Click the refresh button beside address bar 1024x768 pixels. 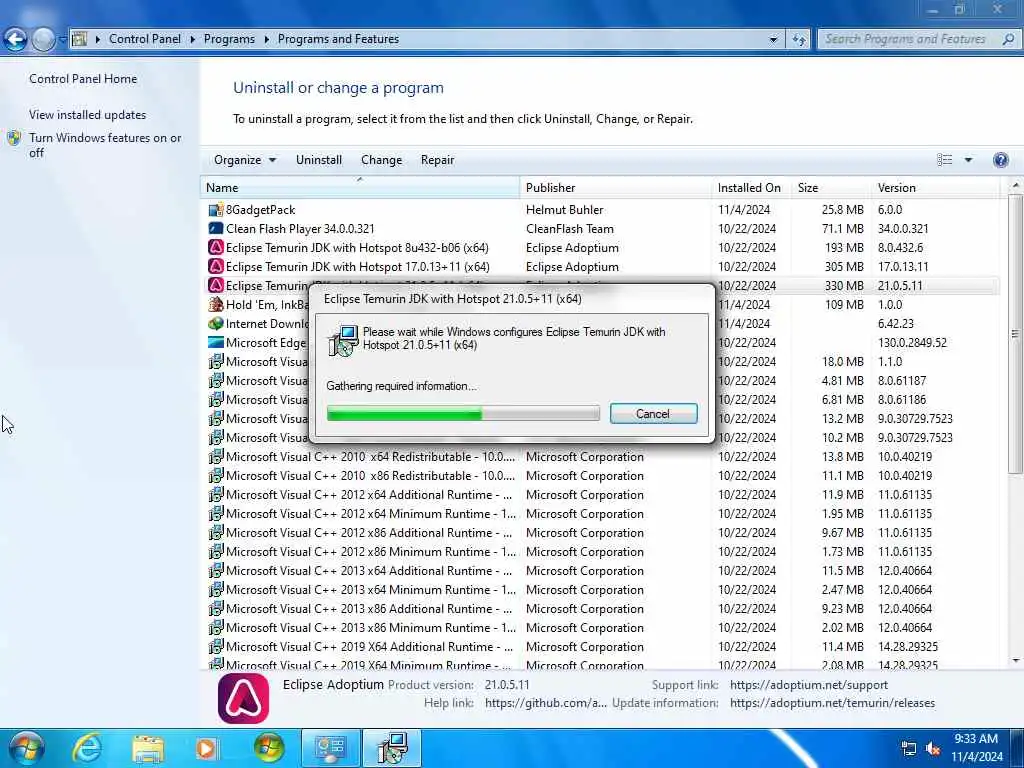(799, 39)
